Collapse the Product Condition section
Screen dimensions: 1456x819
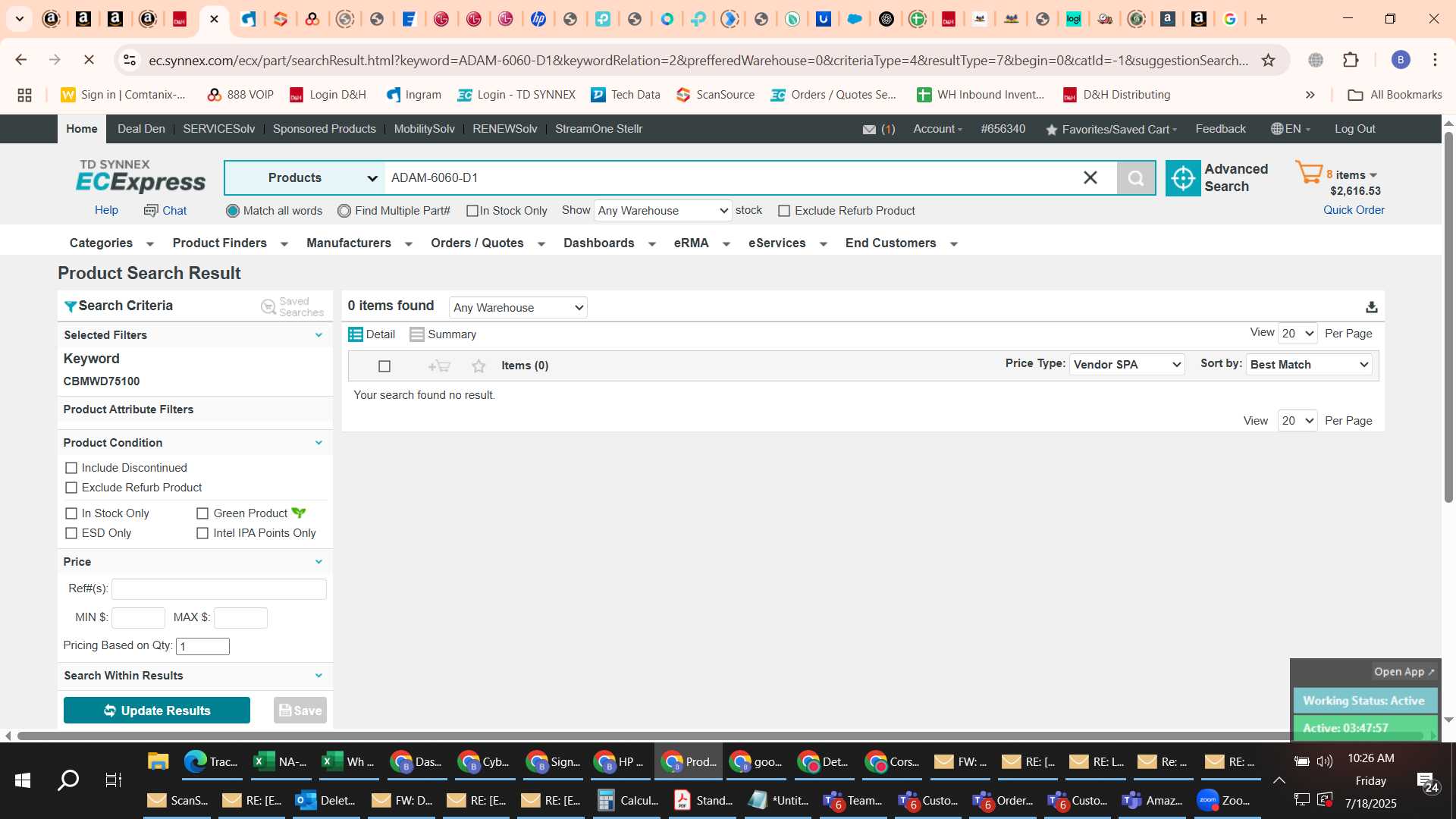pyautogui.click(x=318, y=443)
